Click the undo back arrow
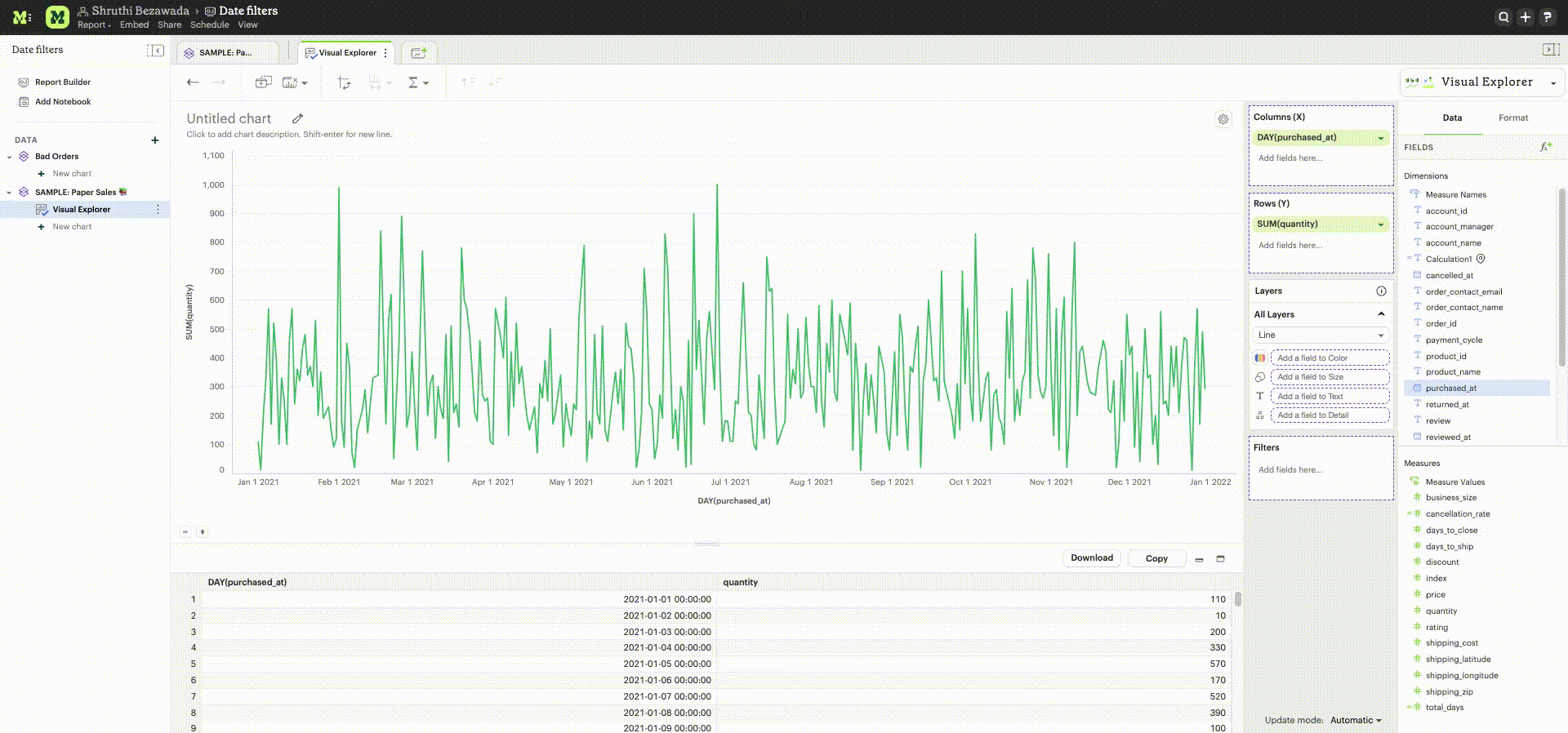 coord(193,82)
